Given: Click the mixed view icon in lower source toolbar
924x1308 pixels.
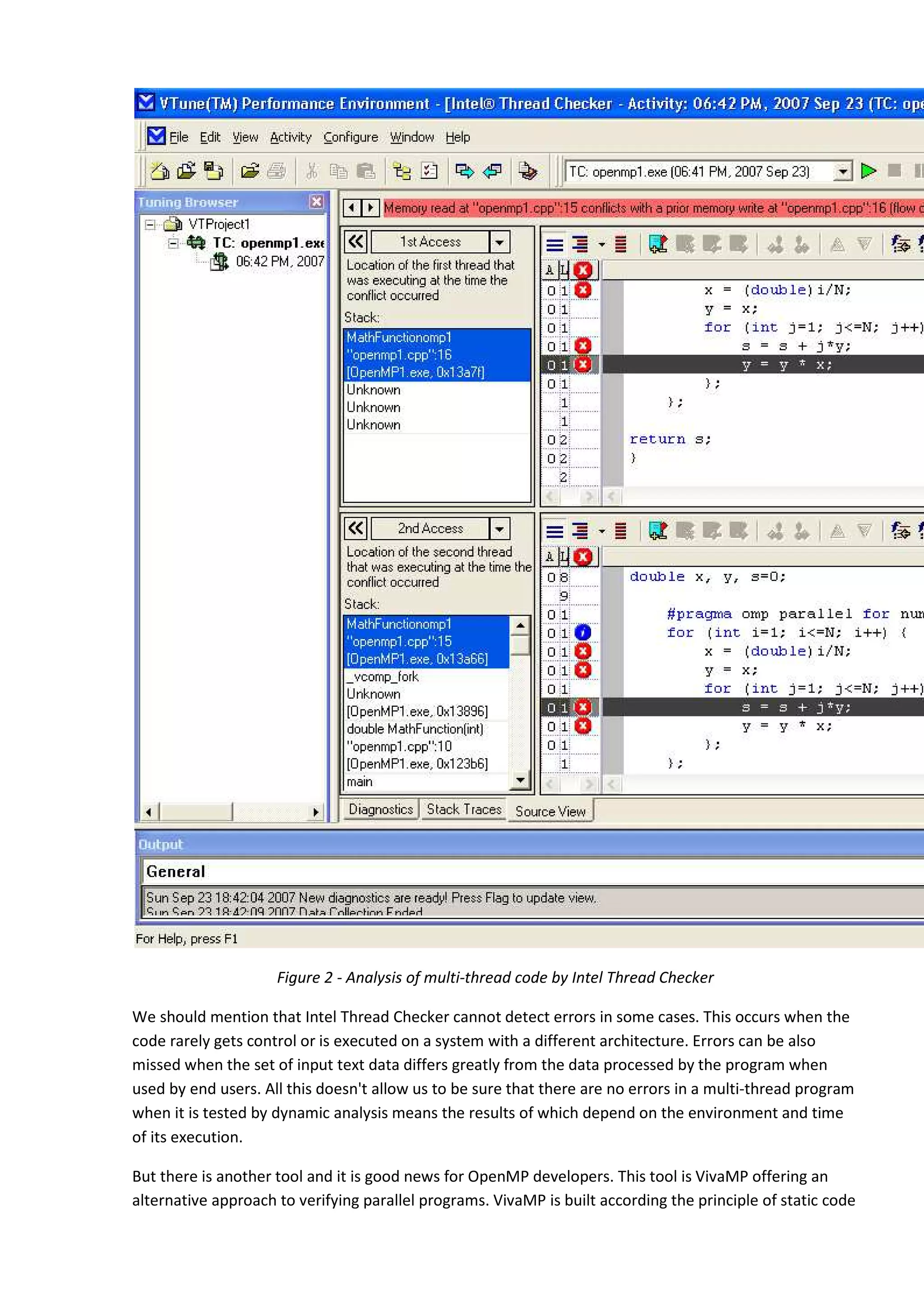Looking at the screenshot, I should coord(580,532).
